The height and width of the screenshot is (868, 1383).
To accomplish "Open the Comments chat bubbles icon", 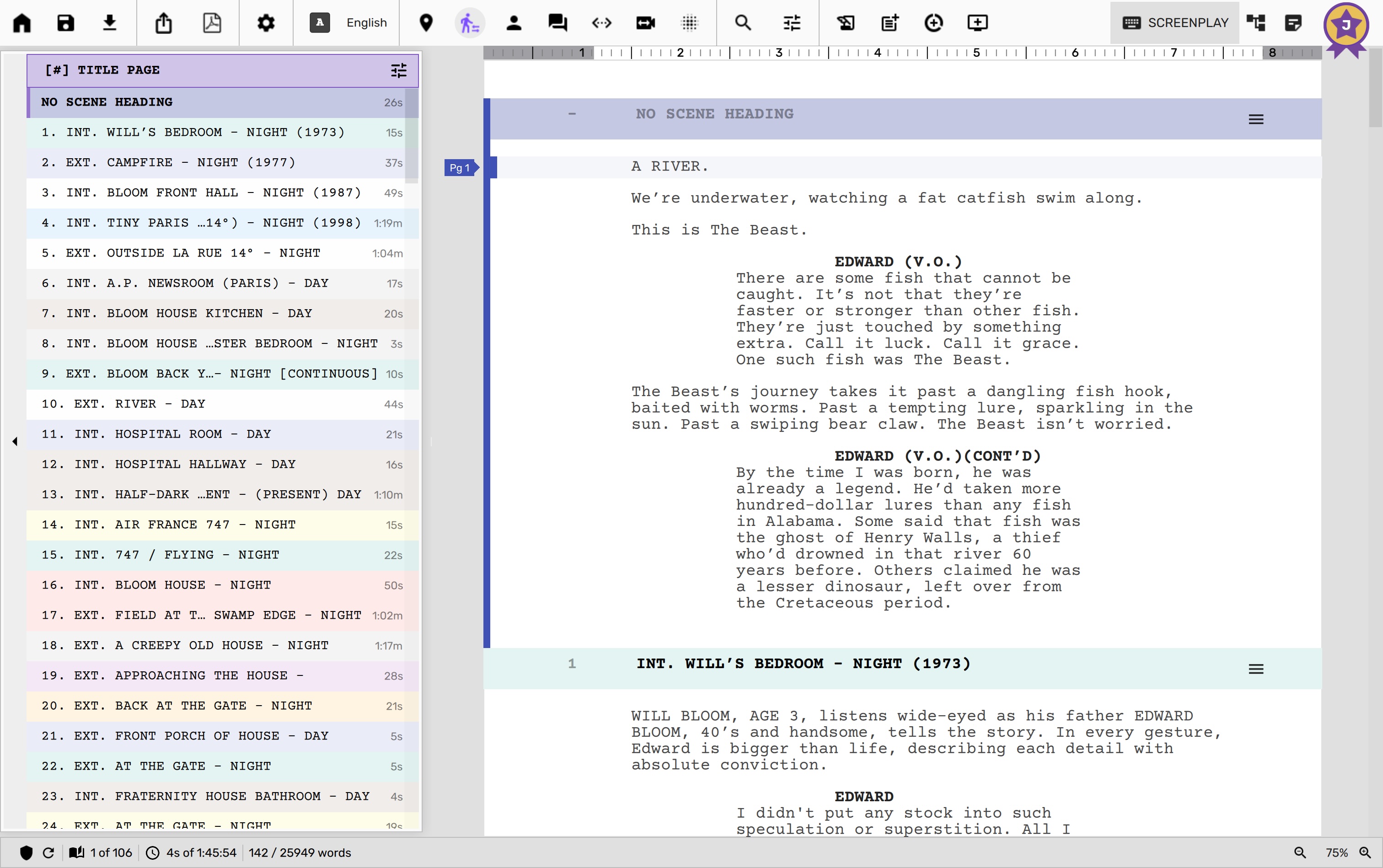I will click(557, 23).
